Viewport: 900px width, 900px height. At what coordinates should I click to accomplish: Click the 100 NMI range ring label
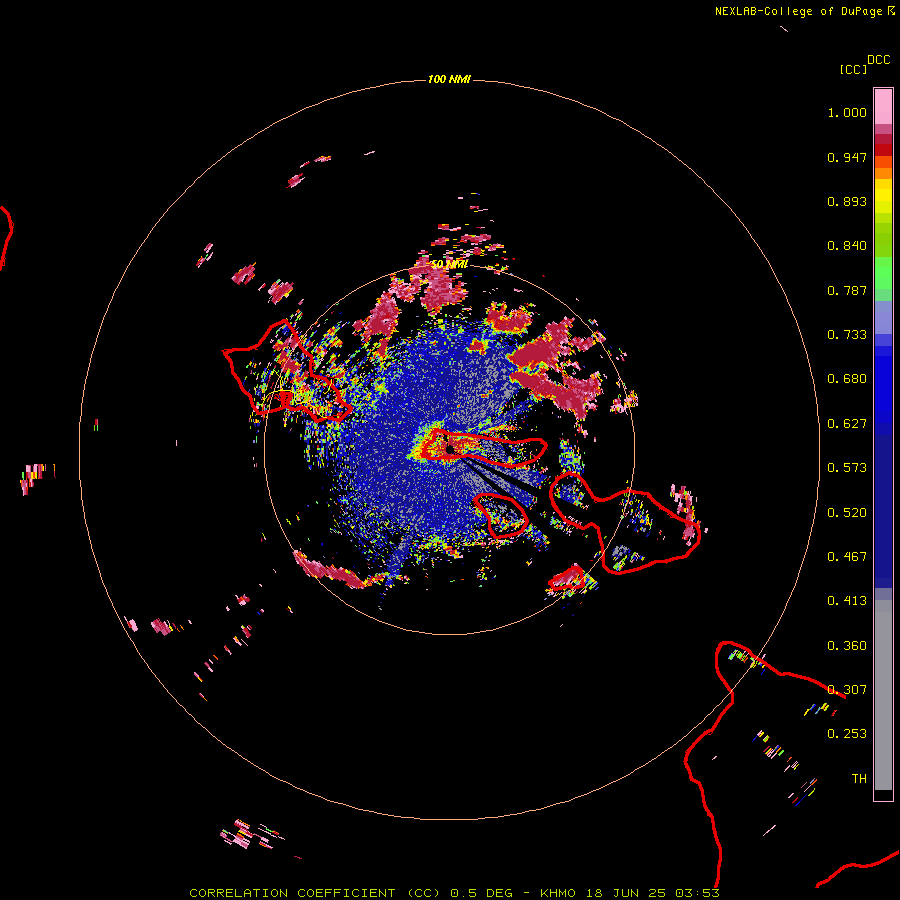click(x=449, y=79)
